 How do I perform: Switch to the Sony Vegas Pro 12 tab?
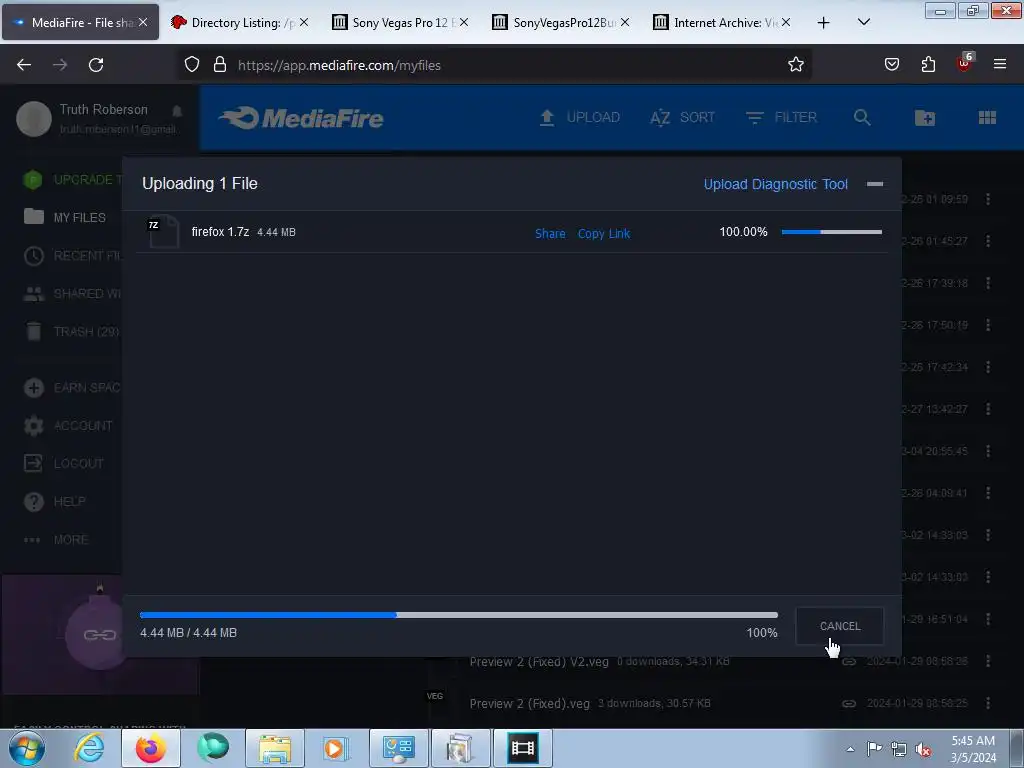pyautogui.click(x=400, y=22)
